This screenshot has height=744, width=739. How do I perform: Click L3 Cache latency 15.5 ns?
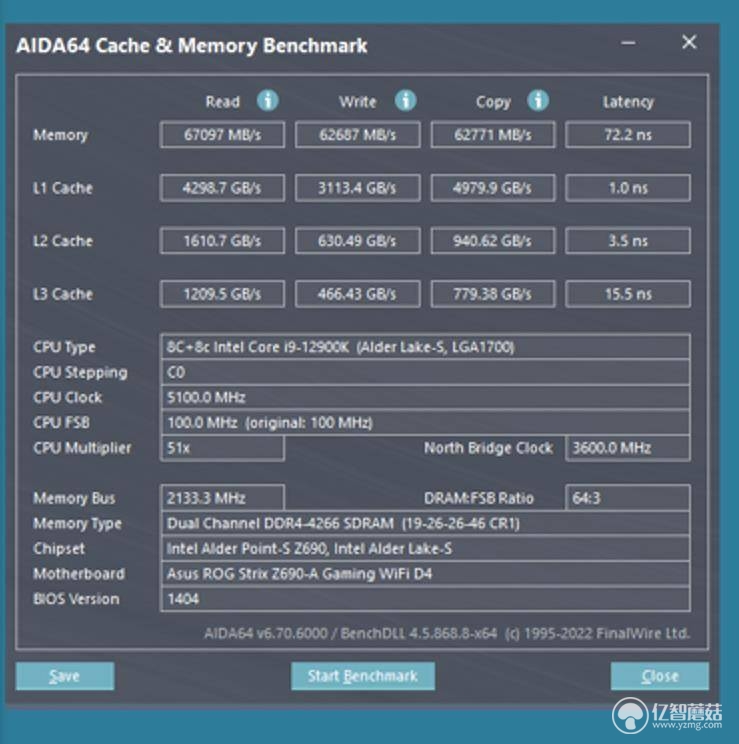tap(628, 294)
